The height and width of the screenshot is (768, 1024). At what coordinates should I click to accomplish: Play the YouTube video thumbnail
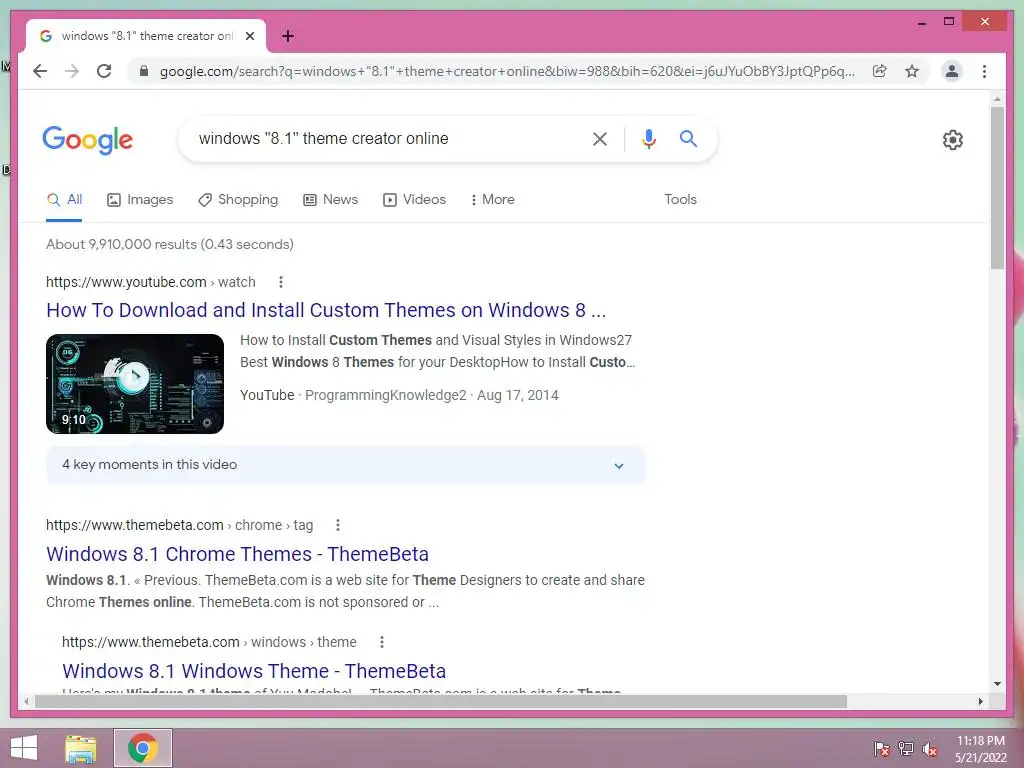coord(135,384)
